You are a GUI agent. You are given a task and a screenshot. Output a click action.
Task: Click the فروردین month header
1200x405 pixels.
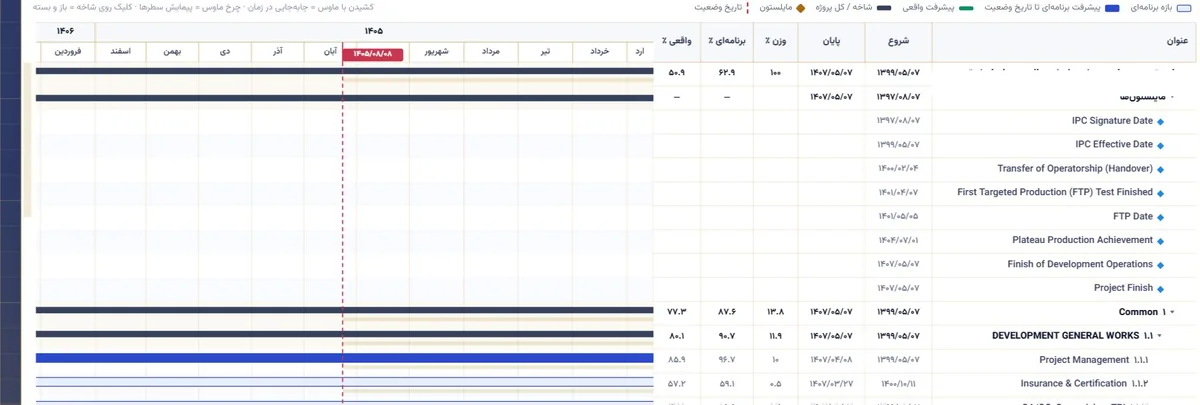coord(67,50)
